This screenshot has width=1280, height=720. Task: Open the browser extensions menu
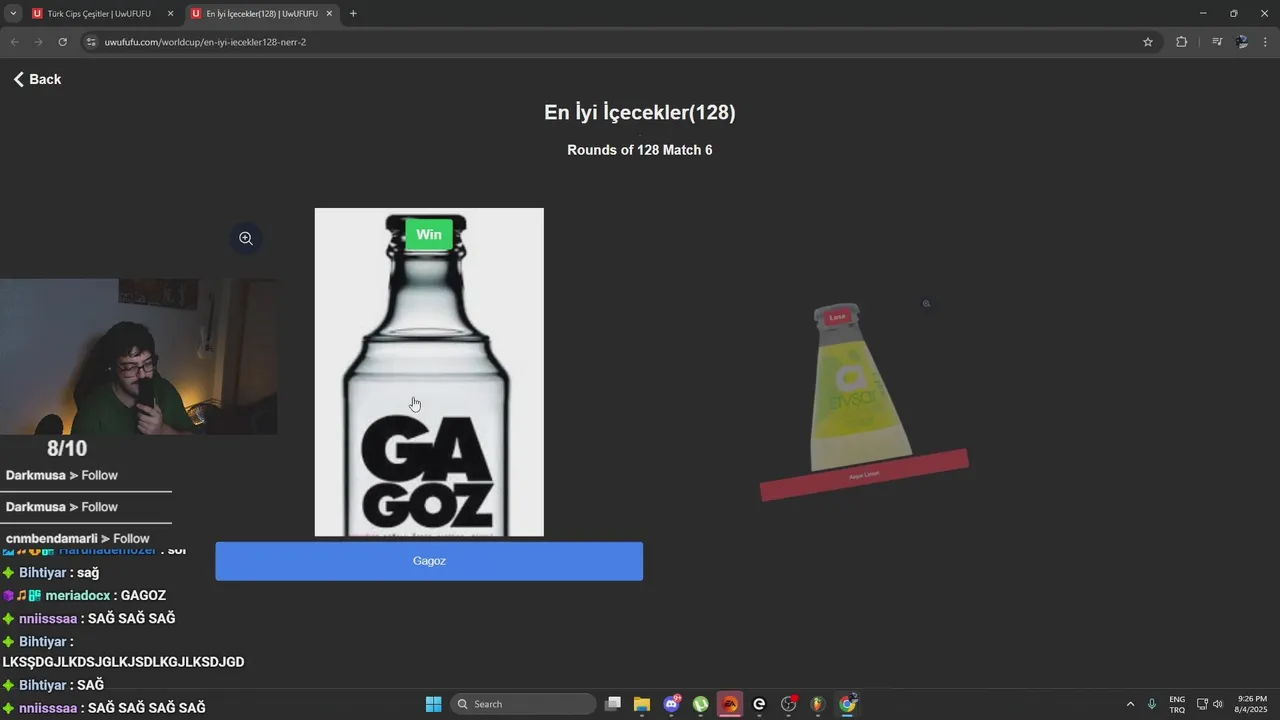click(1182, 42)
